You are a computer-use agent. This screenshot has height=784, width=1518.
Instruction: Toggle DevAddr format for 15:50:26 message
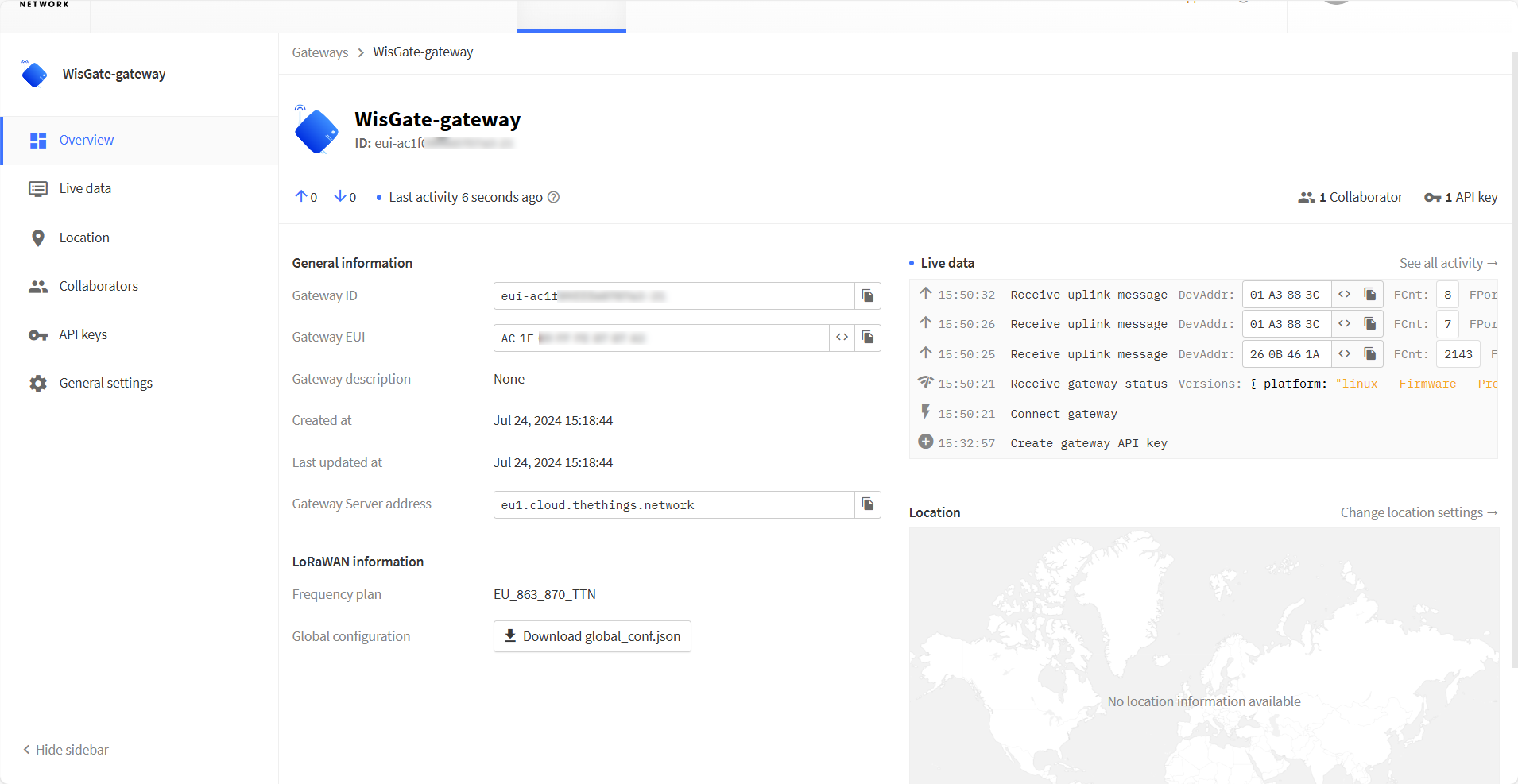(1344, 324)
